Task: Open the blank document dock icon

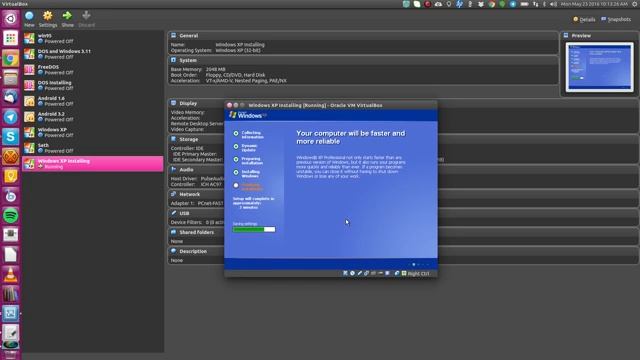Action: (x=10, y=255)
